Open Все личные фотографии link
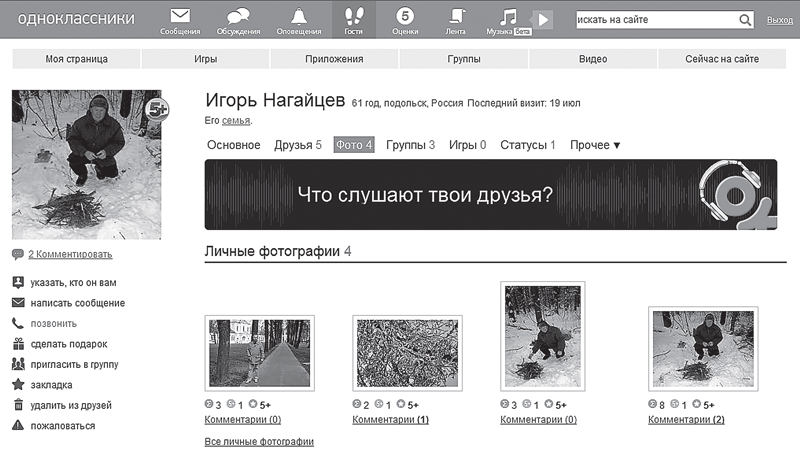Image resolution: width=800 pixels, height=459 pixels. [258, 441]
